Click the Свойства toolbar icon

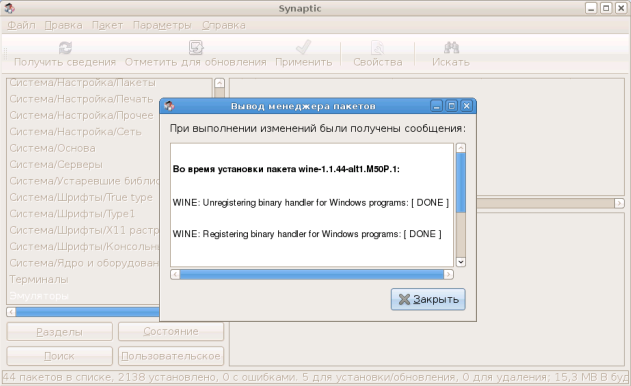click(x=377, y=47)
